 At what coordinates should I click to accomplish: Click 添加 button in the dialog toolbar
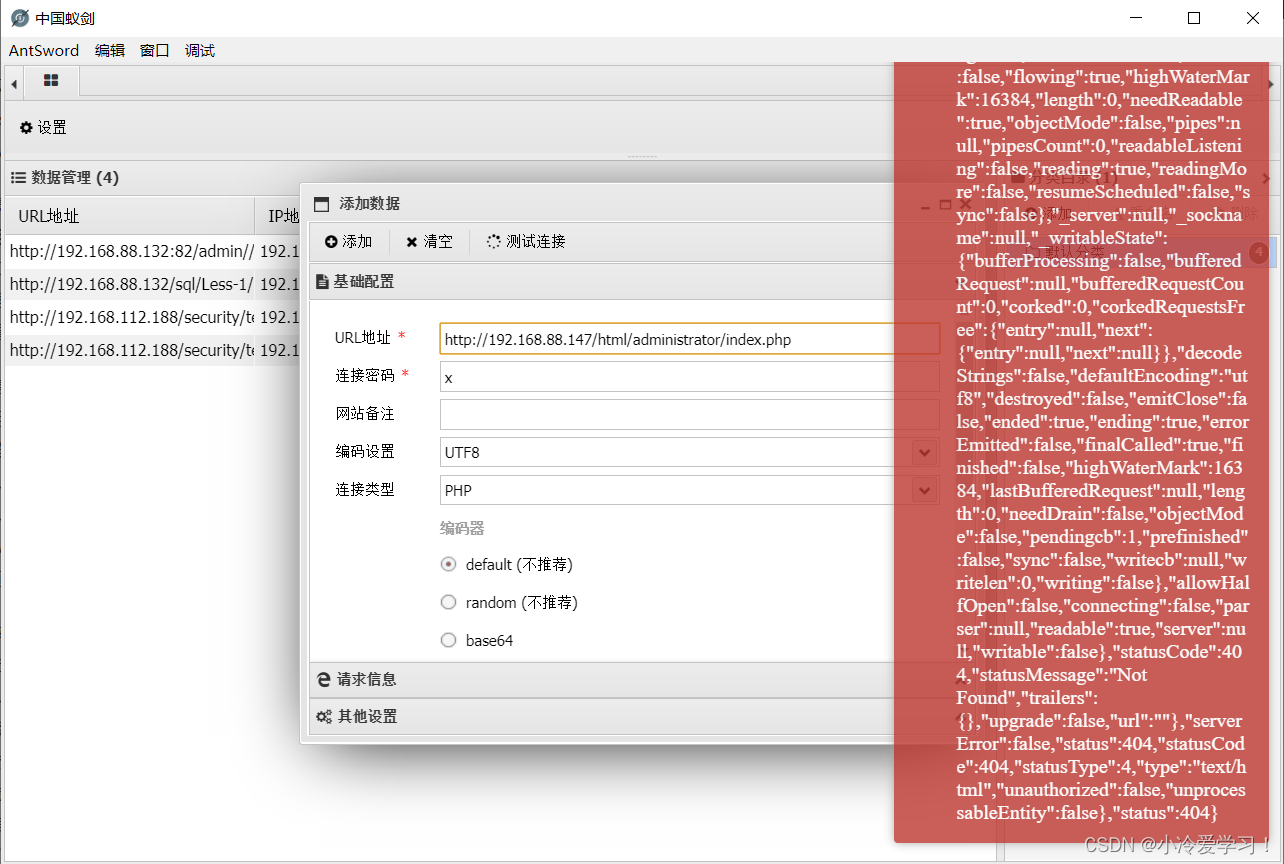(x=348, y=242)
